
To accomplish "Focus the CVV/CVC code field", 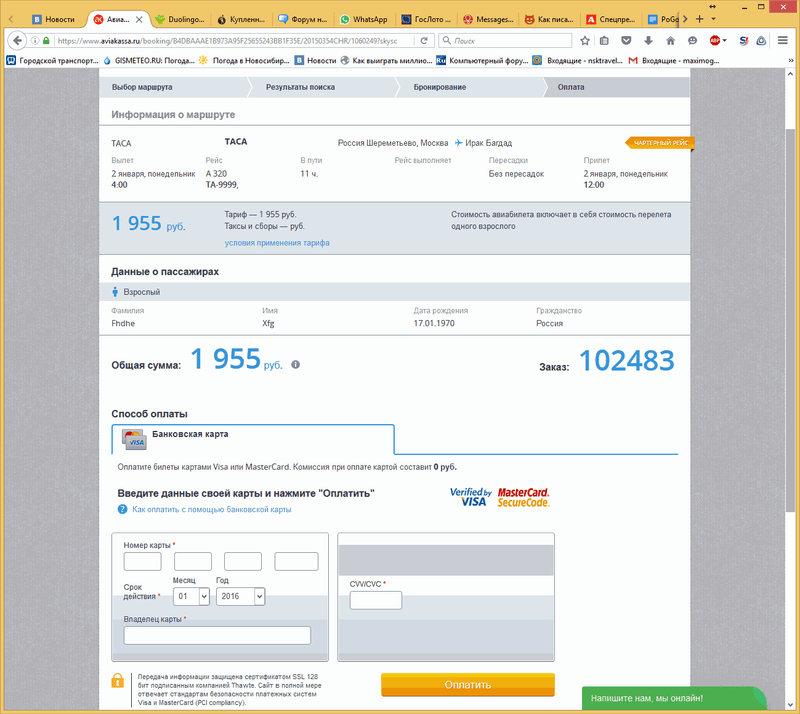I will (x=375, y=600).
